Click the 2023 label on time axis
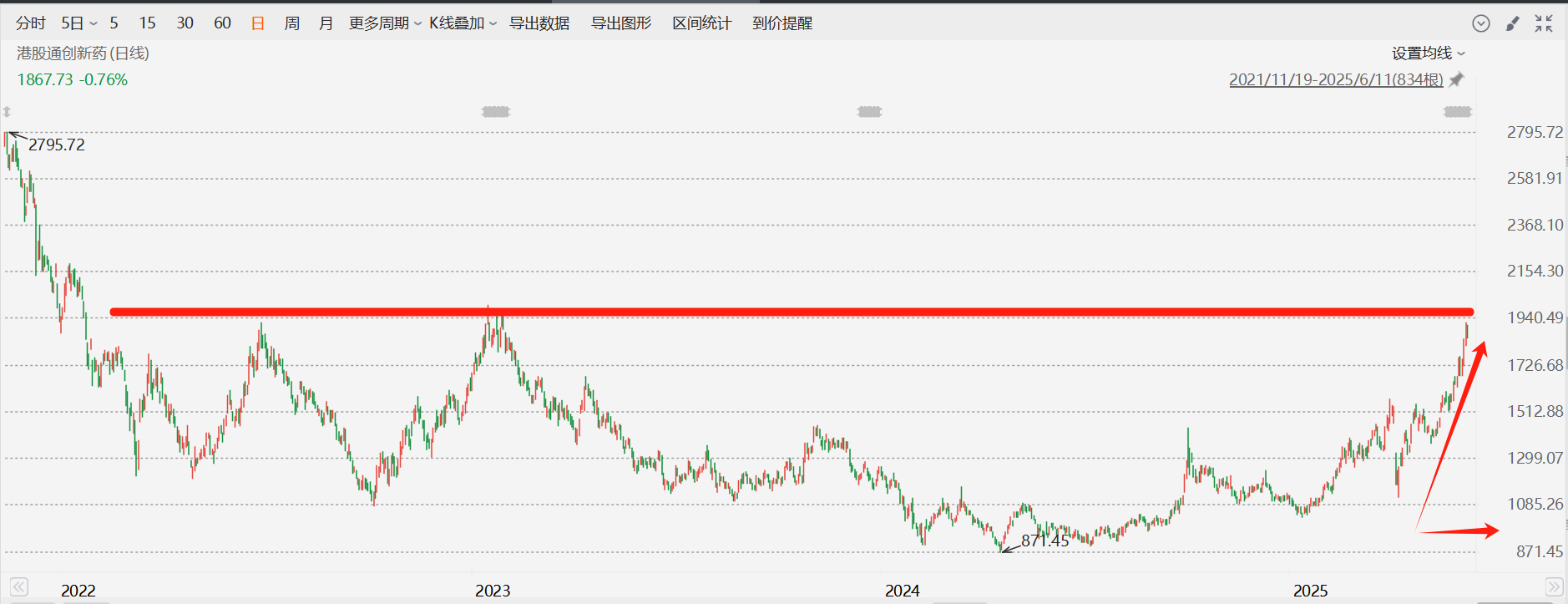1568x604 pixels. 493,591
